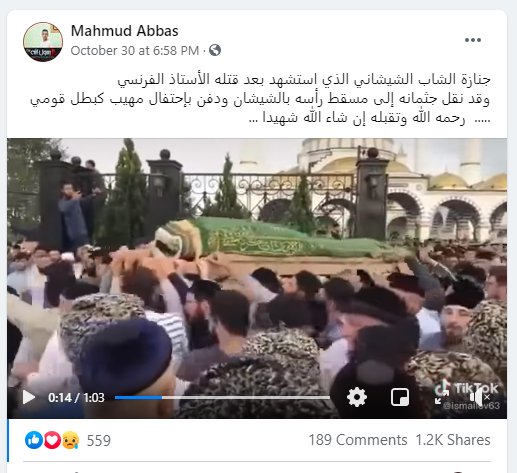This screenshot has width=517, height=473.
Task: Click the red heart Love reaction icon
Action: click(52, 440)
